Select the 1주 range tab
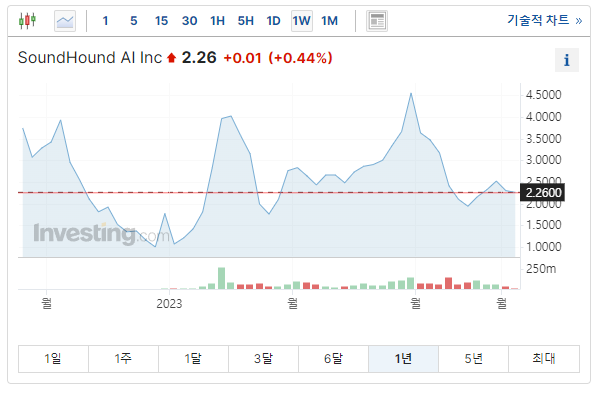The height and width of the screenshot is (397, 605). [x=123, y=359]
